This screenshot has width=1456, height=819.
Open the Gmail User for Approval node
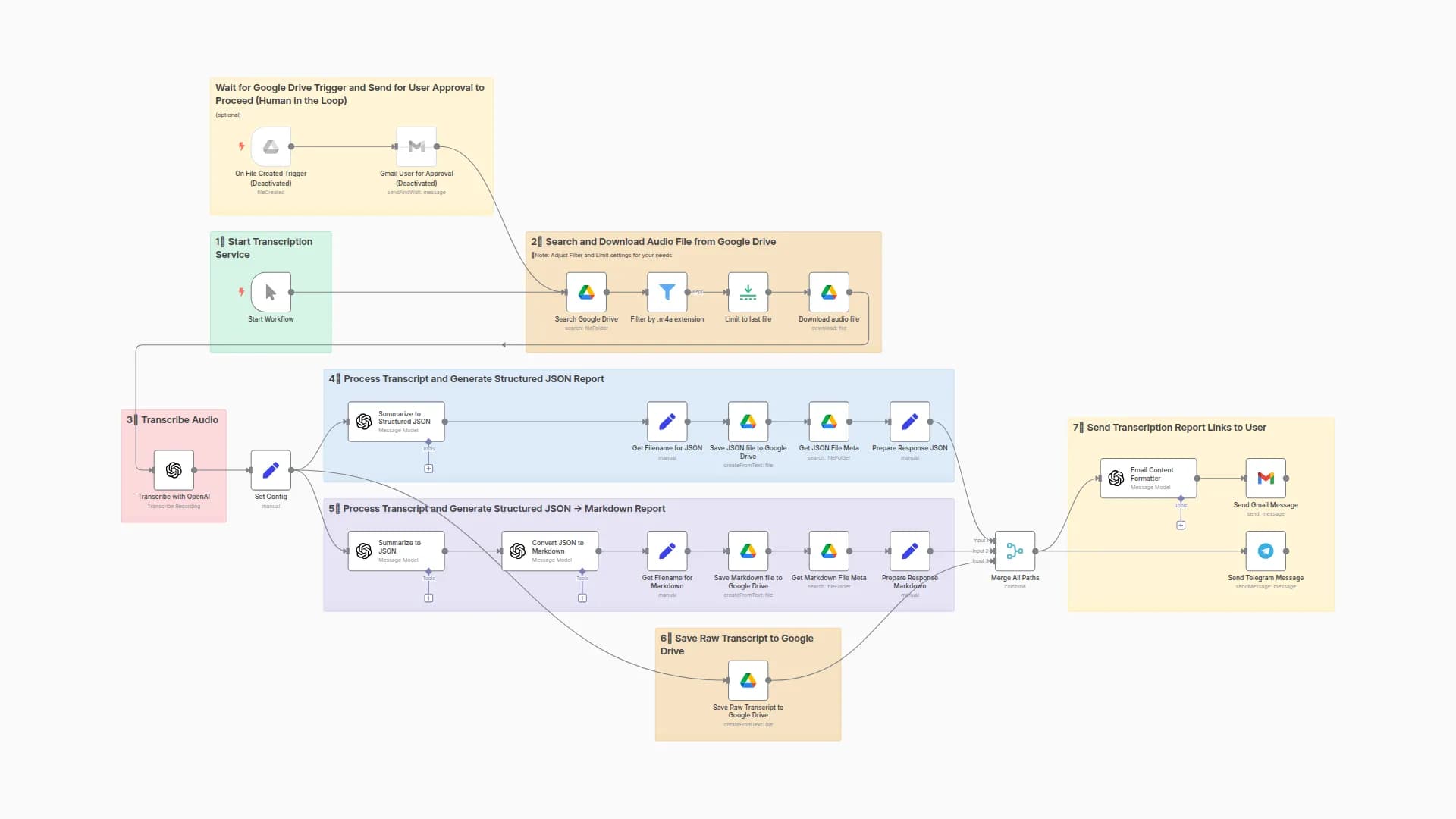(416, 146)
